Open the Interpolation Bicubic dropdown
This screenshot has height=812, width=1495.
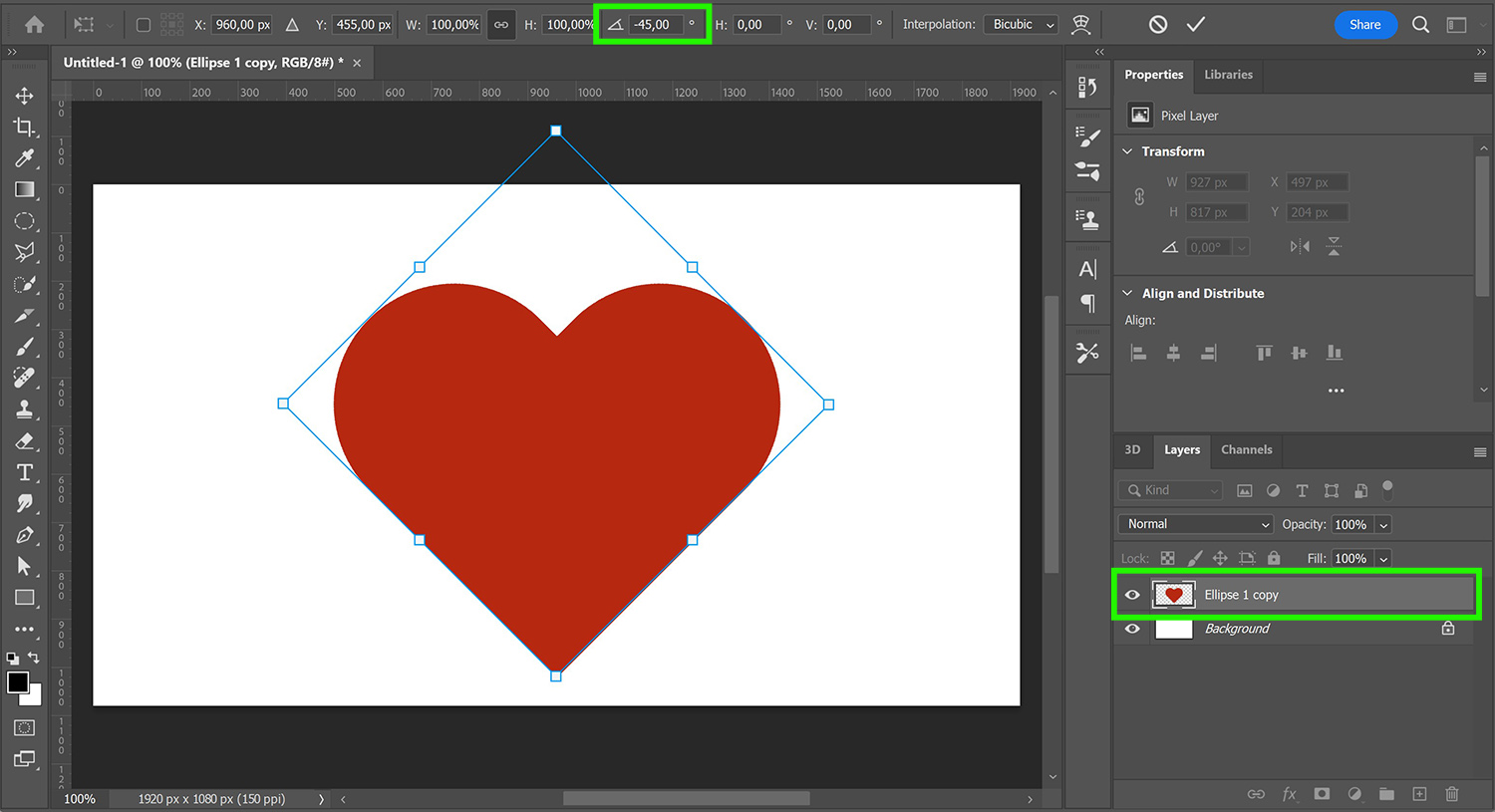pos(1022,25)
